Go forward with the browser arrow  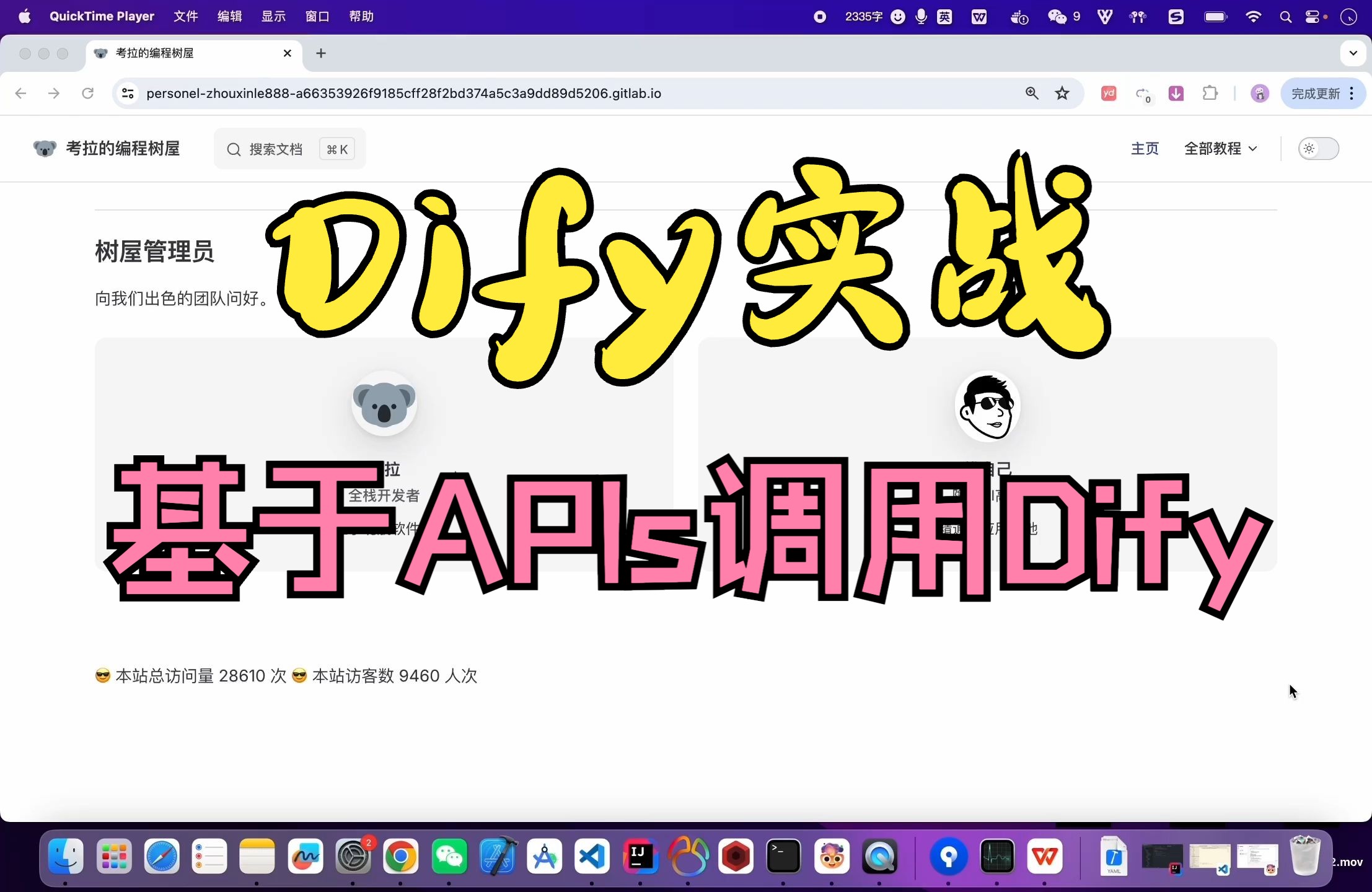[x=54, y=93]
